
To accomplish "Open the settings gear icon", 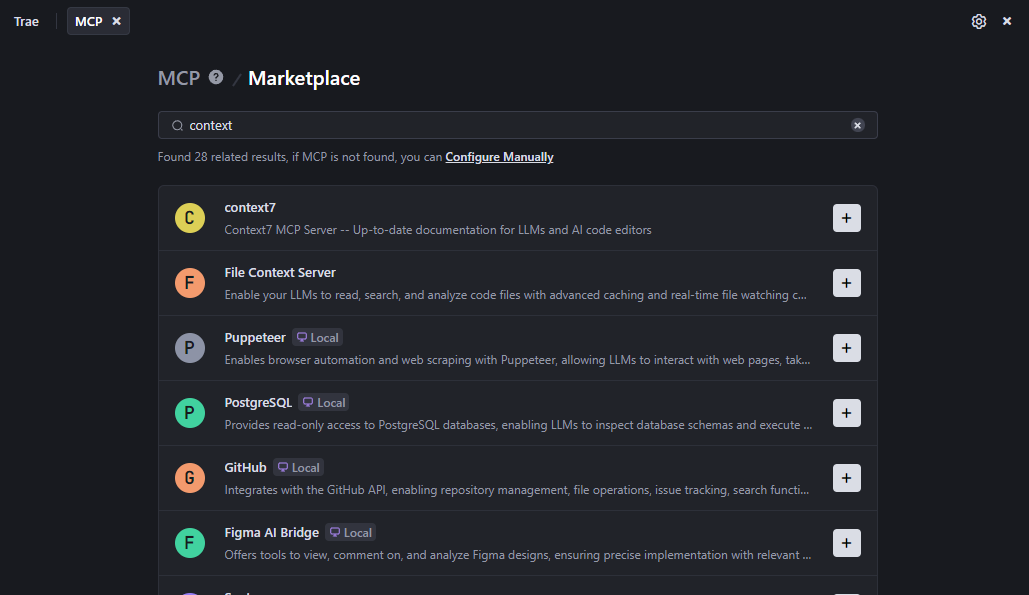I will [x=978, y=20].
